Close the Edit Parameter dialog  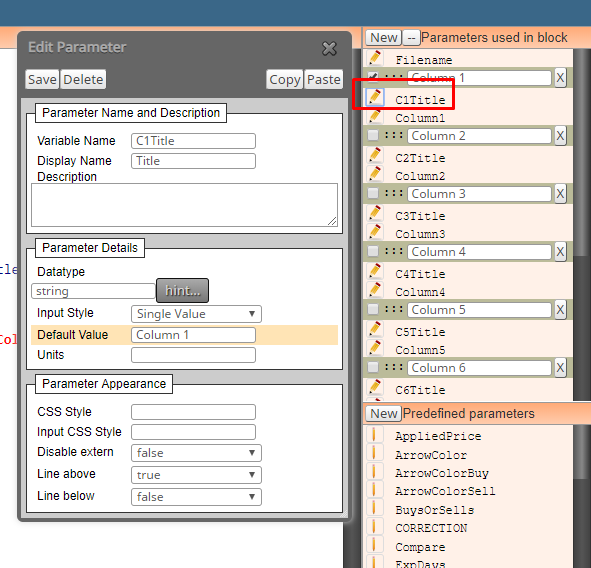pyautogui.click(x=329, y=48)
